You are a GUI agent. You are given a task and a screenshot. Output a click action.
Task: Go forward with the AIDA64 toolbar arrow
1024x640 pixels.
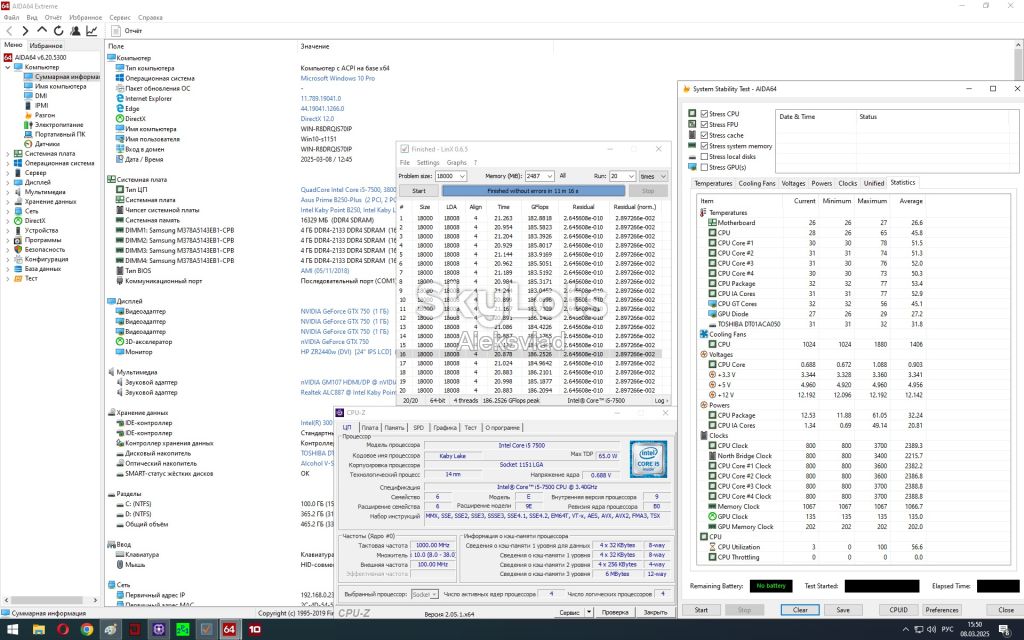[25, 31]
